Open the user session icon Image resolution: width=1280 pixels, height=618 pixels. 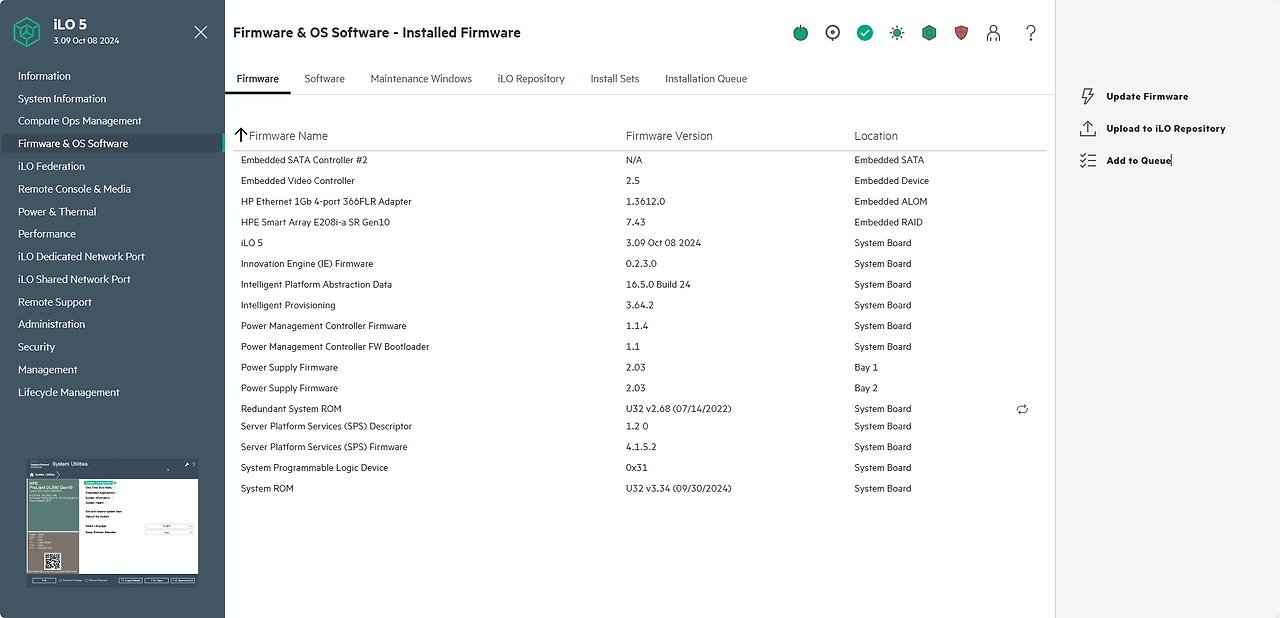(993, 32)
